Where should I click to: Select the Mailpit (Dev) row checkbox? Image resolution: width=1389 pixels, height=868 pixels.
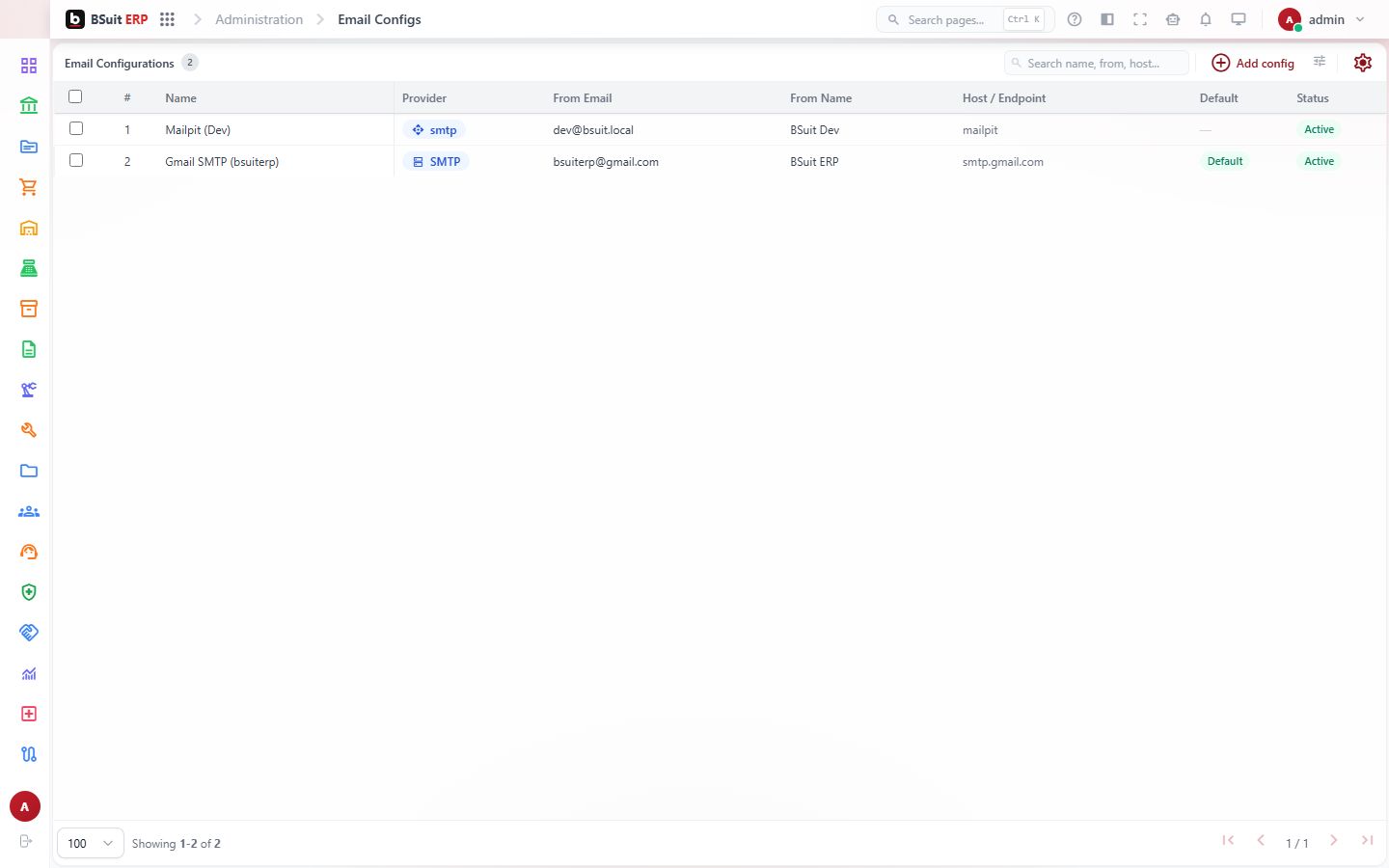pyautogui.click(x=76, y=128)
